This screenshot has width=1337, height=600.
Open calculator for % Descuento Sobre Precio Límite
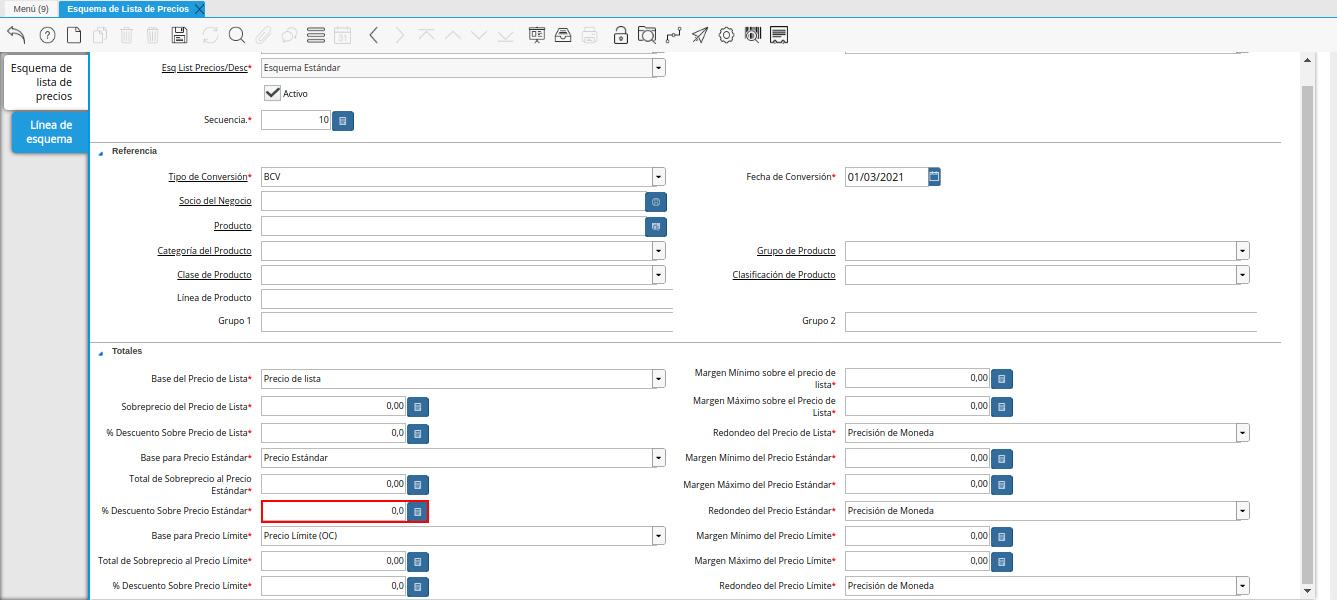[x=418, y=586]
